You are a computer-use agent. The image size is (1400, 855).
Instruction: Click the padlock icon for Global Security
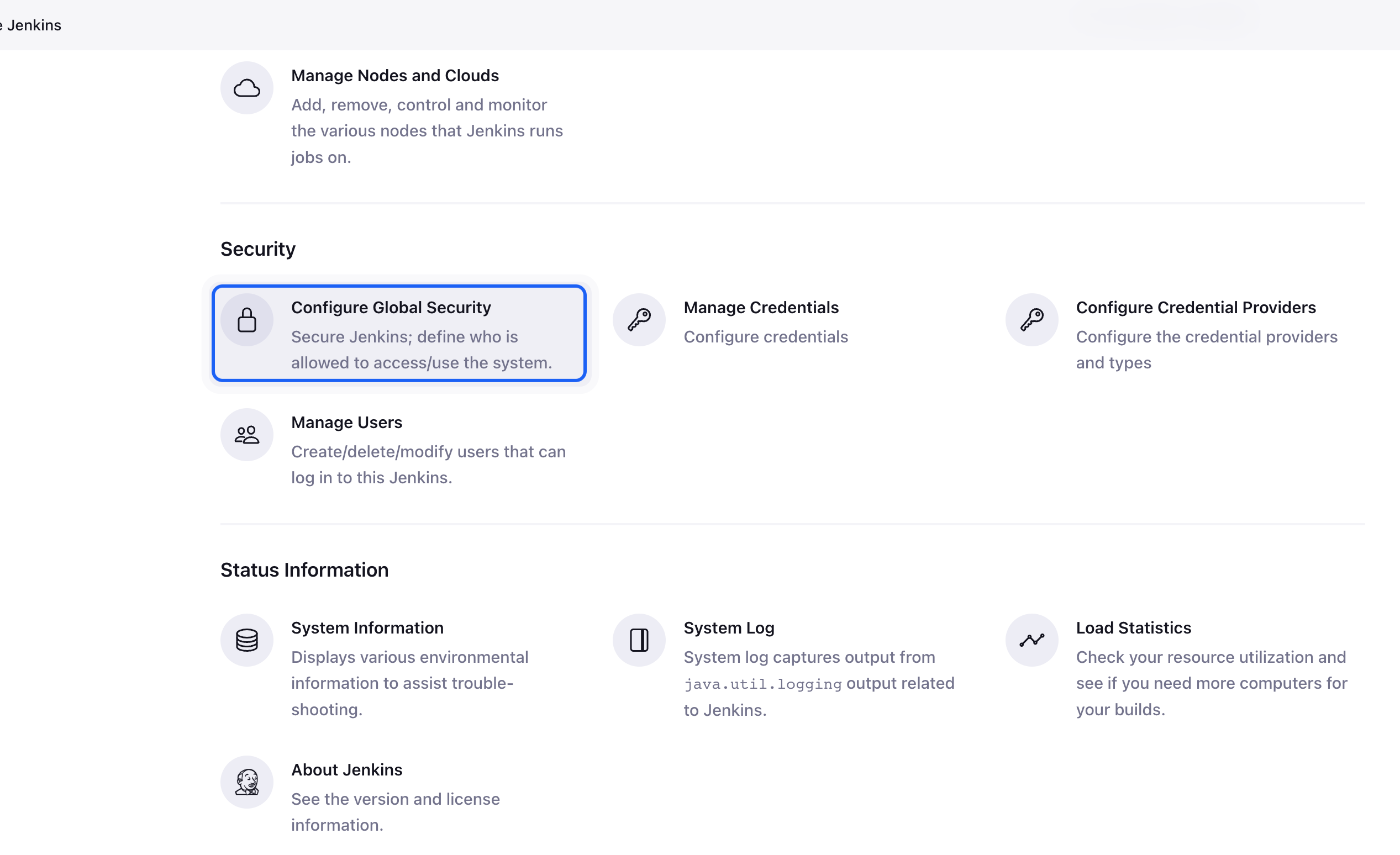point(246,320)
